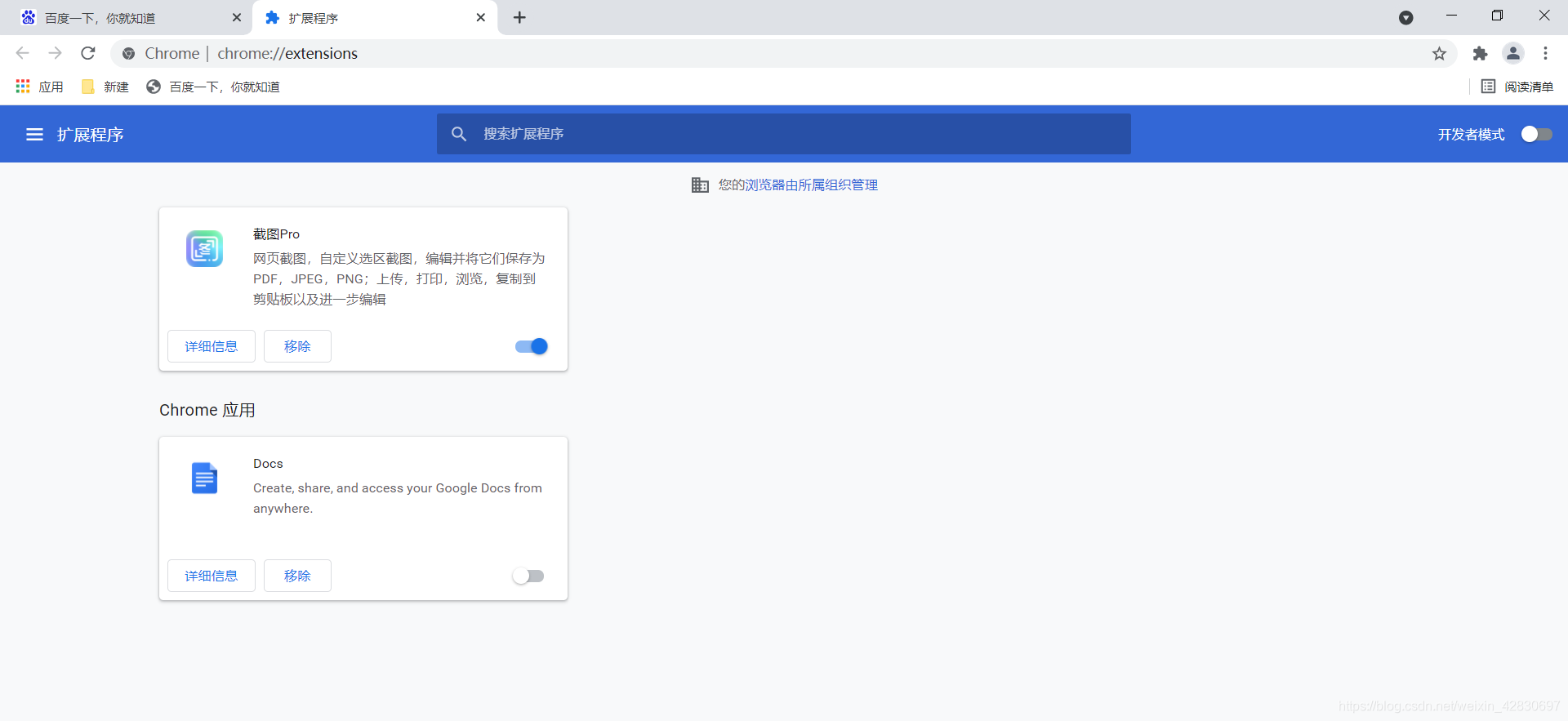Click the Chrome 应用 section heading

click(x=207, y=410)
